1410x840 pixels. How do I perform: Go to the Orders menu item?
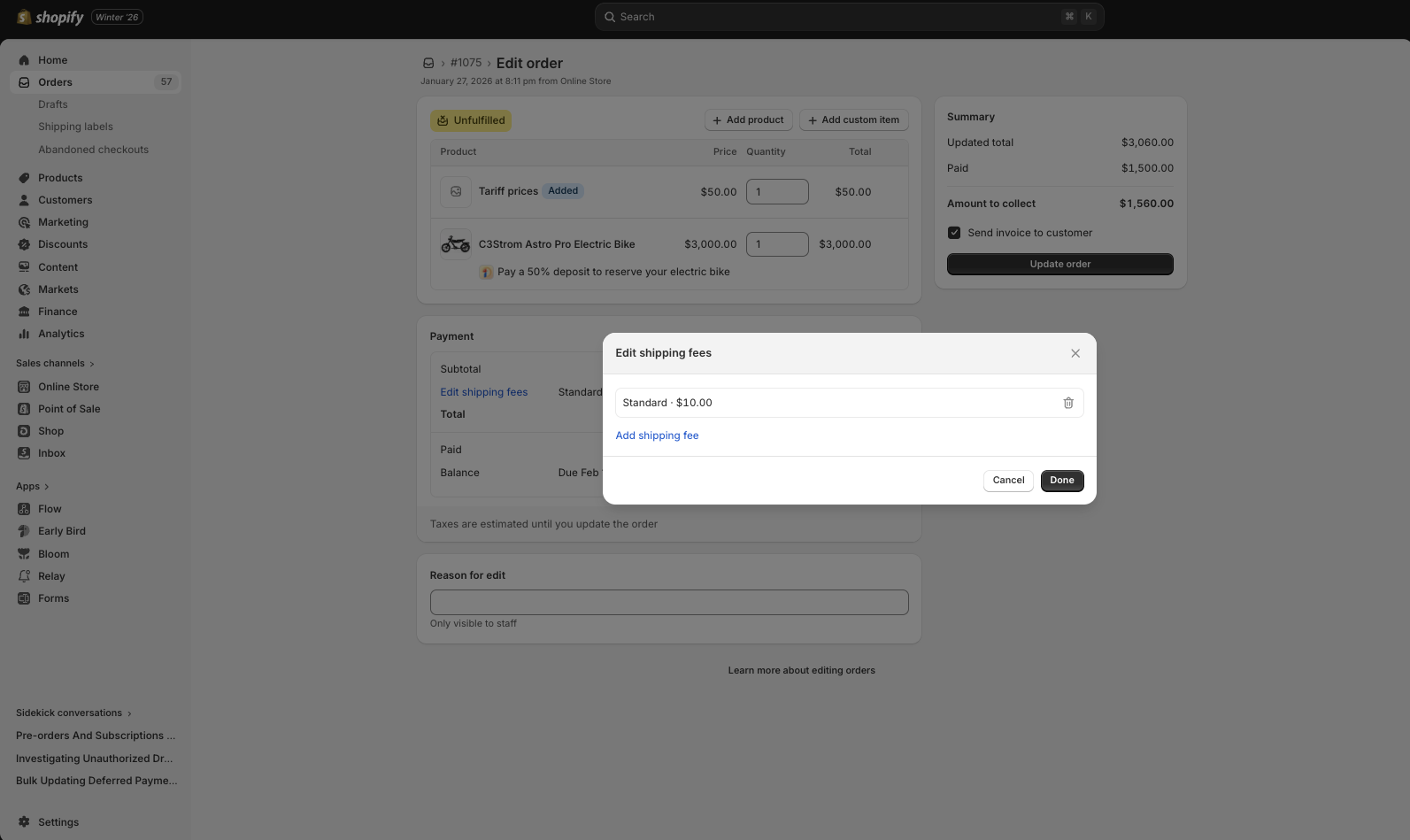tap(96, 82)
